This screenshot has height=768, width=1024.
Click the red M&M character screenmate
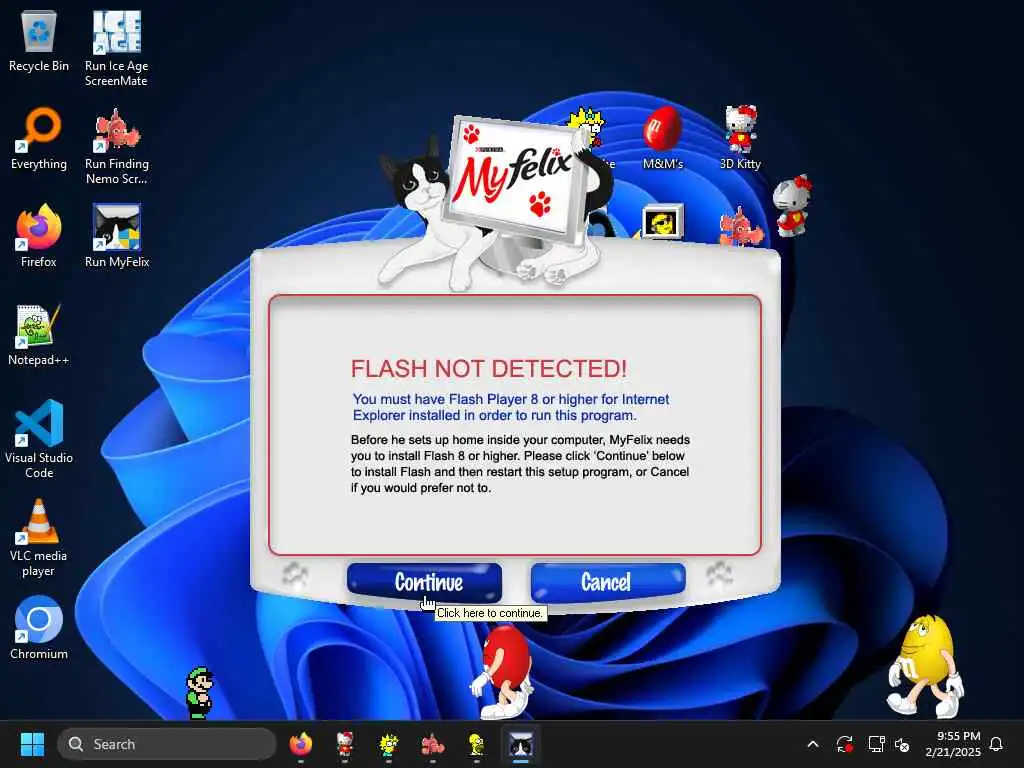(x=503, y=671)
